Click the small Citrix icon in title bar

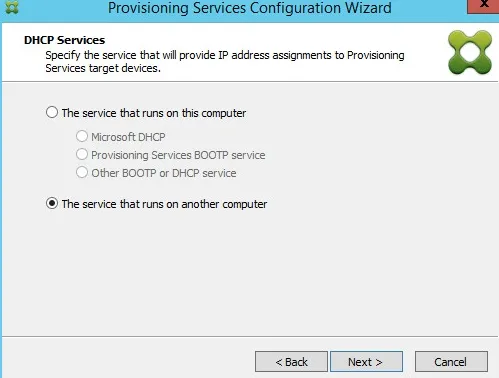click(12, 7)
